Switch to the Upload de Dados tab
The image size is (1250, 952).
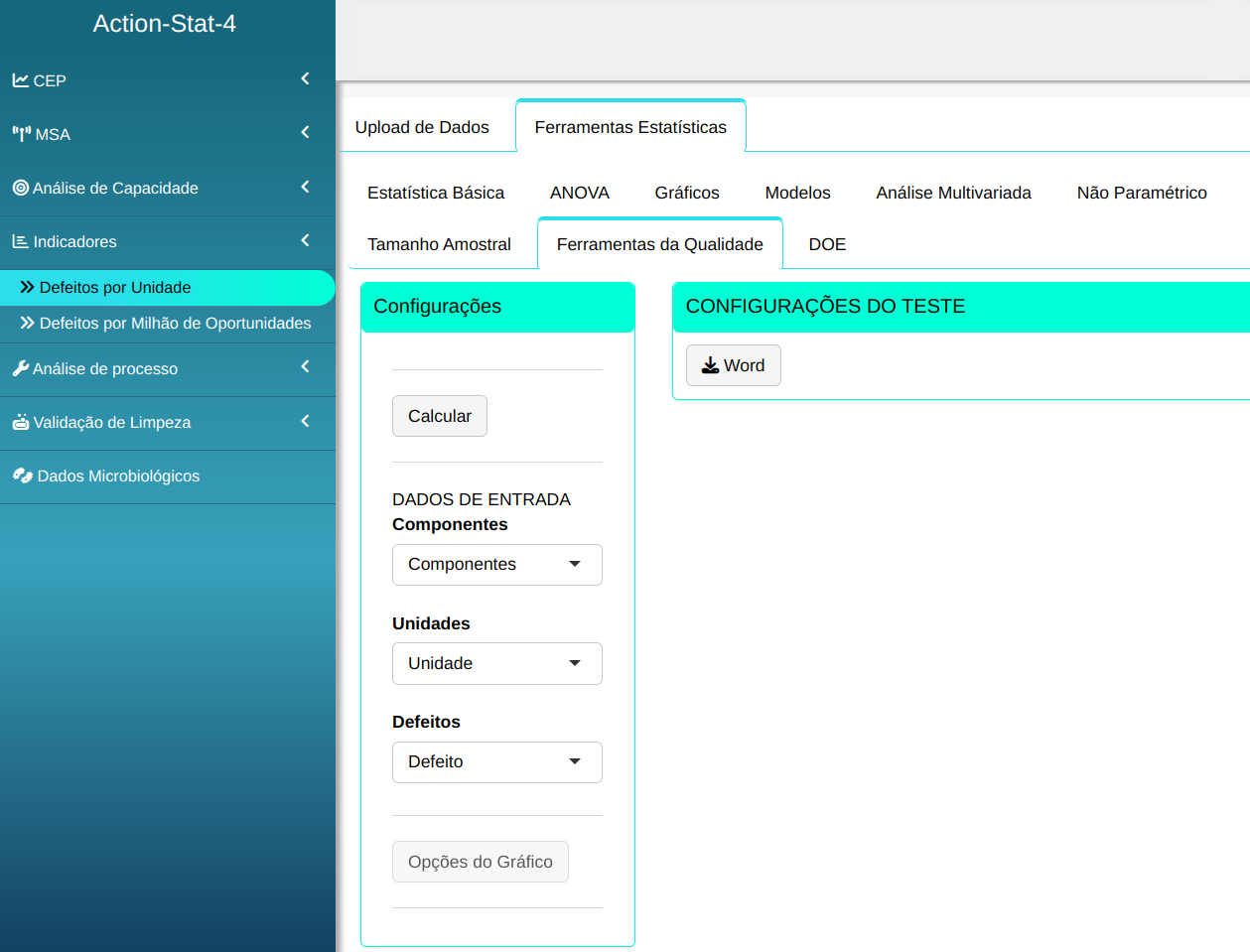(x=422, y=127)
